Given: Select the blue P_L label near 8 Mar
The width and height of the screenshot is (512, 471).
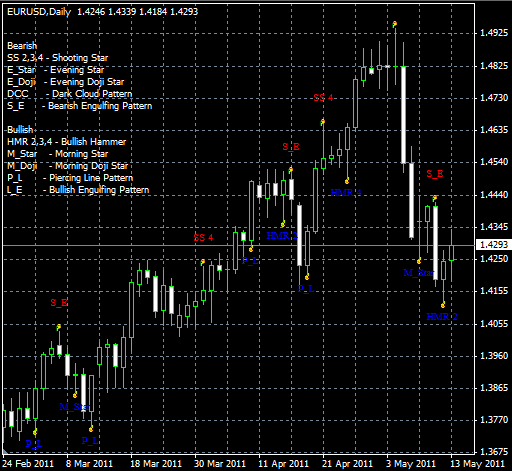Looking at the screenshot, I should [90, 441].
